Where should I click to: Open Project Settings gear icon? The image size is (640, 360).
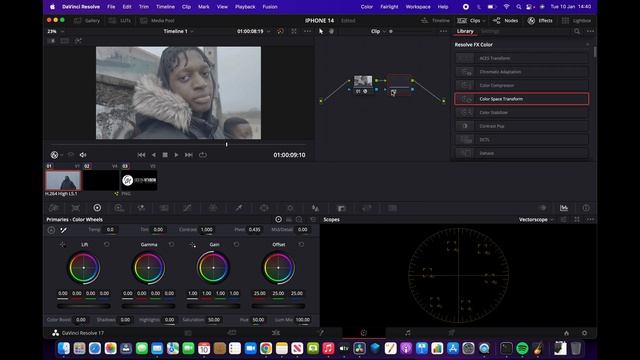click(584, 333)
